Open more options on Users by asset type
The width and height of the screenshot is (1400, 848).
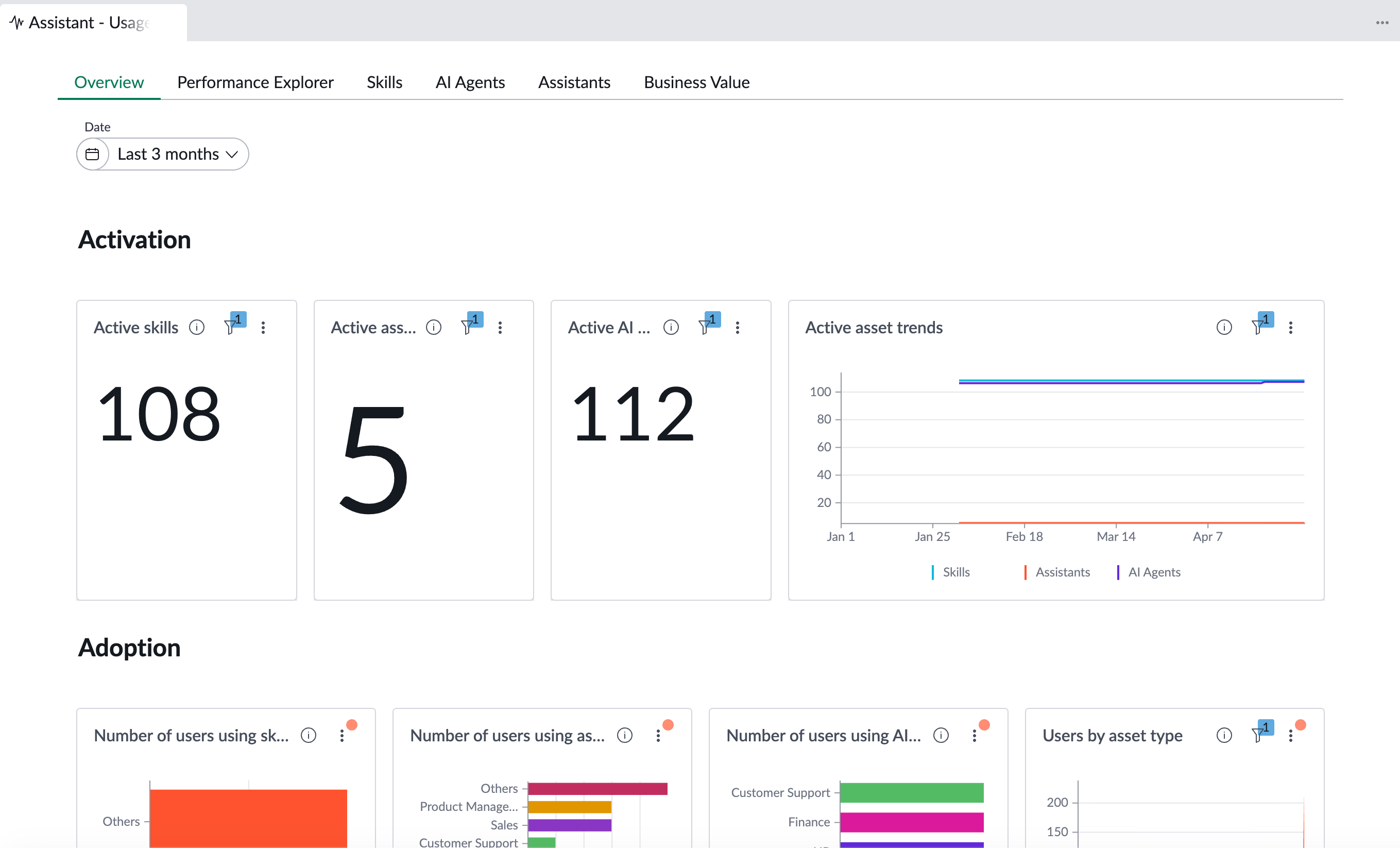click(1290, 736)
